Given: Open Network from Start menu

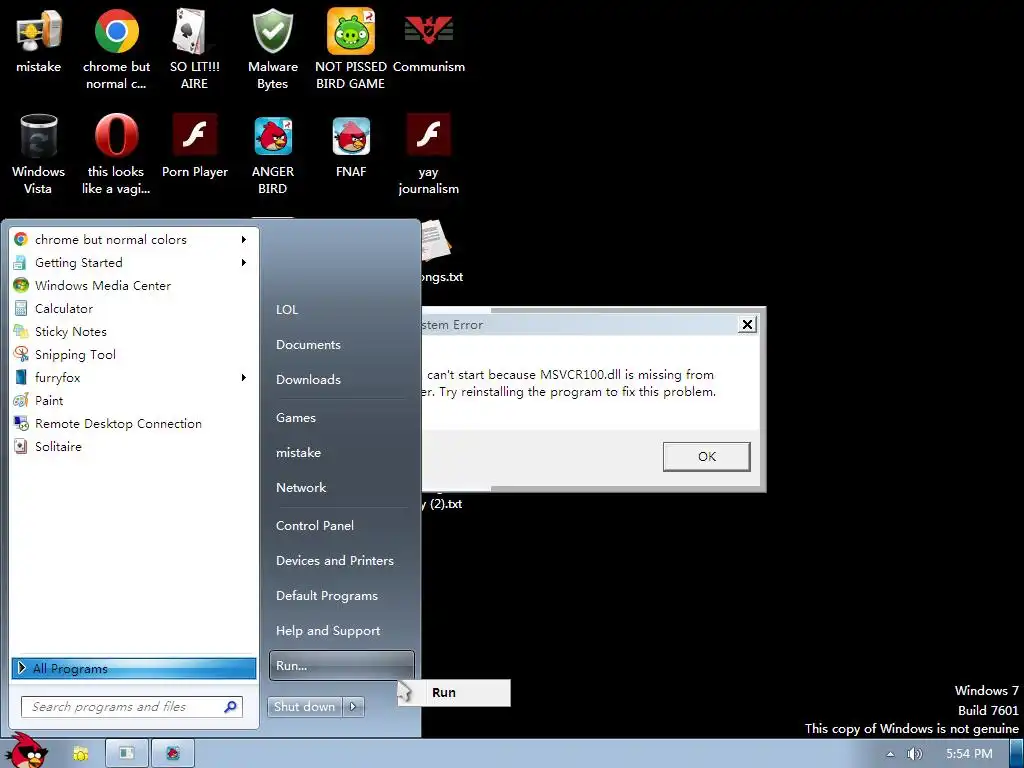Looking at the screenshot, I should [x=301, y=488].
